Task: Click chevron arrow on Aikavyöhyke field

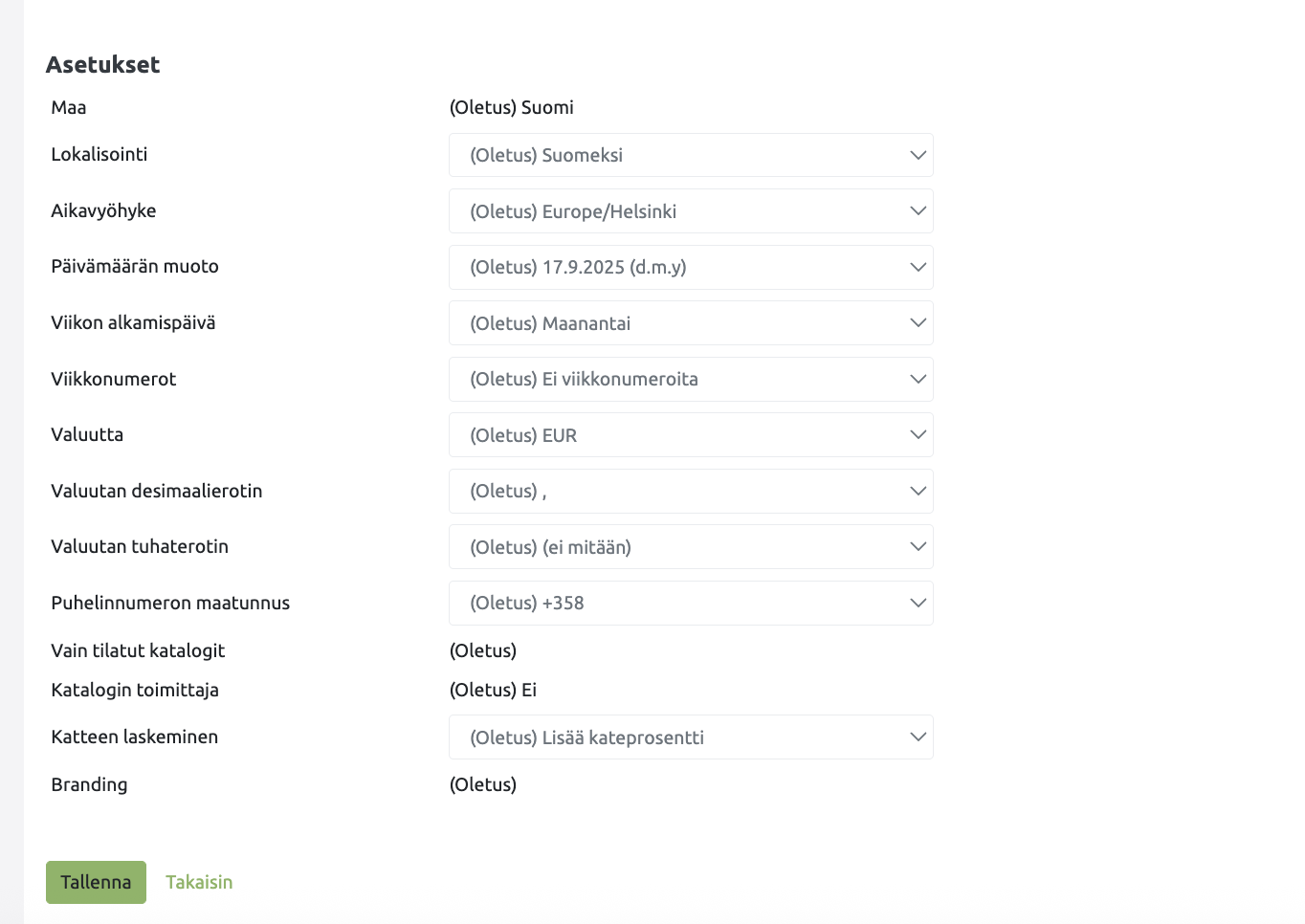Action: tap(918, 211)
